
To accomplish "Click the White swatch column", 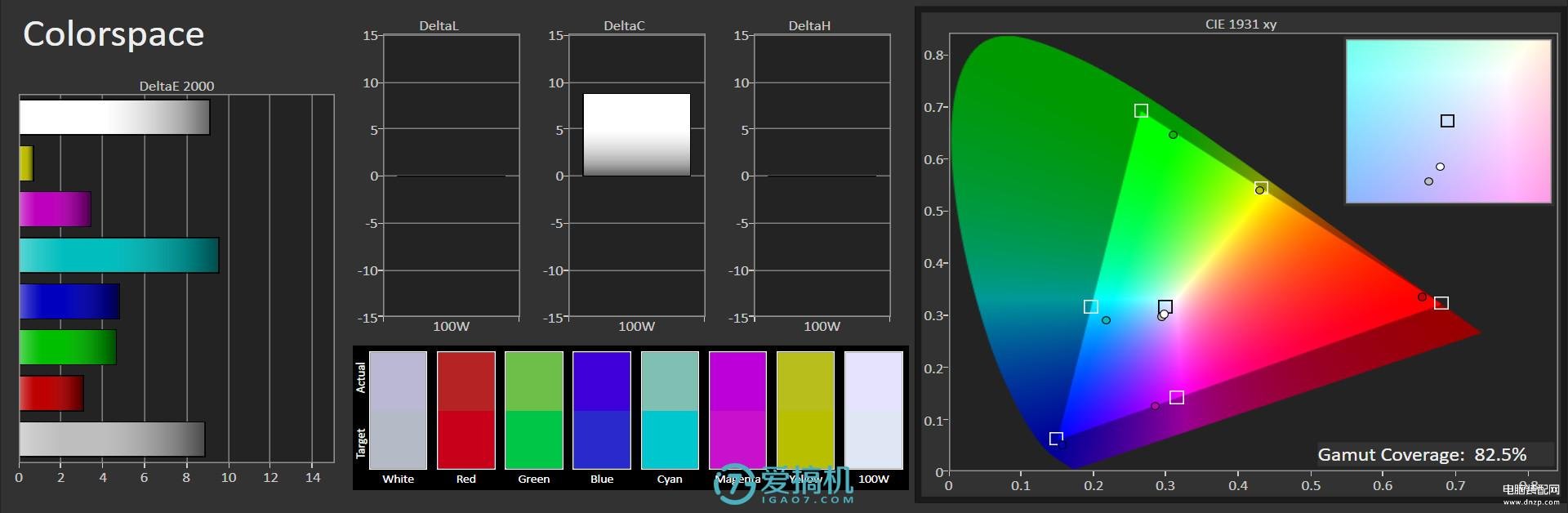I will 398,410.
